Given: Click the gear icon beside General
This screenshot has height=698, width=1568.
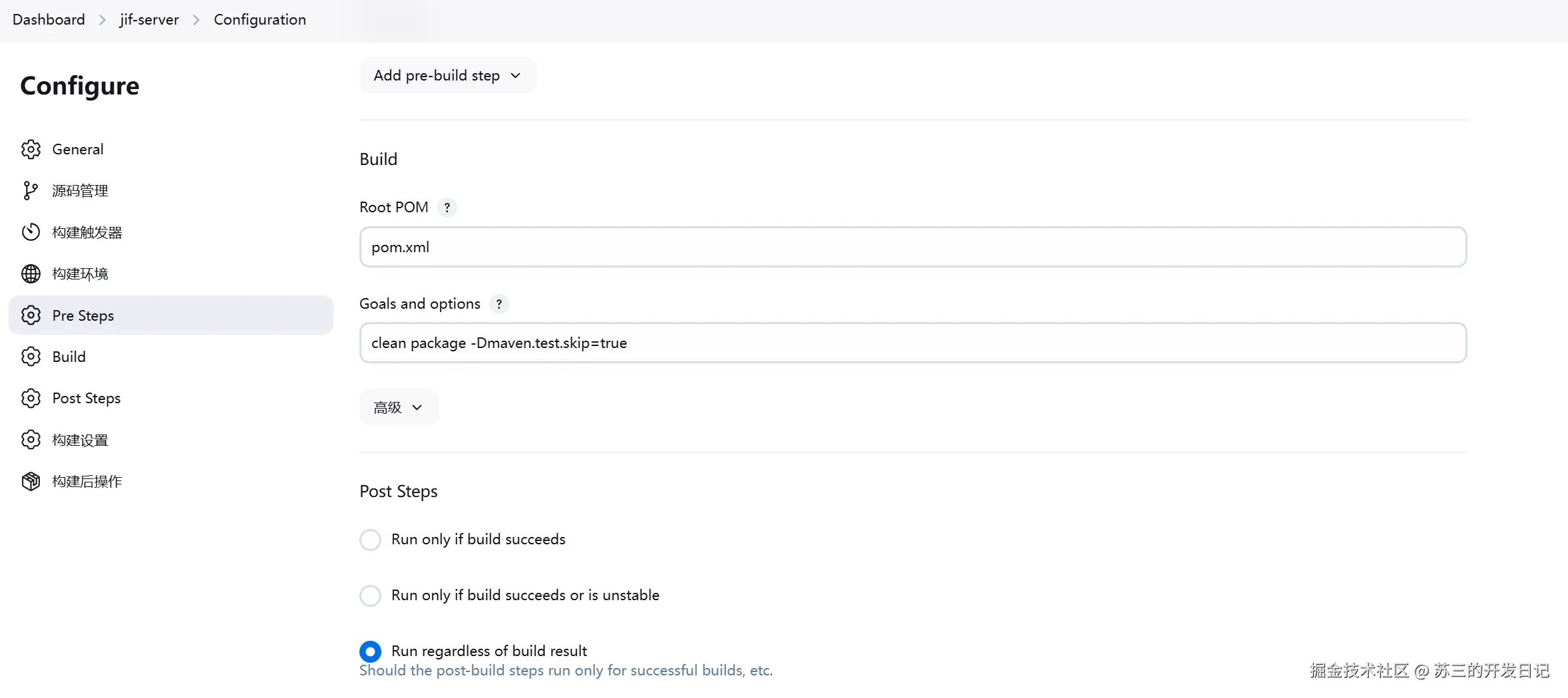Looking at the screenshot, I should [31, 149].
